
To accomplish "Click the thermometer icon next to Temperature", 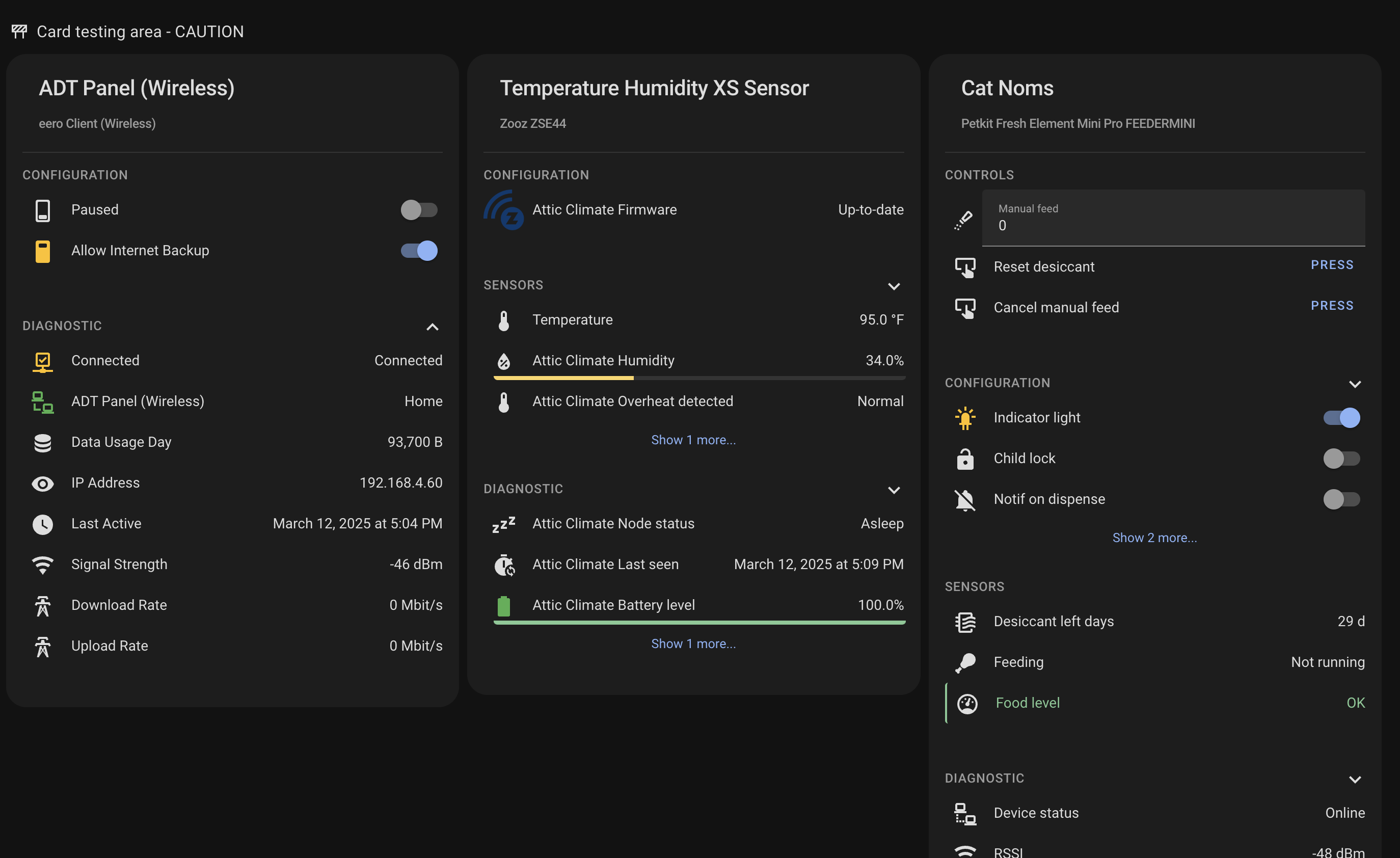I will 503,320.
